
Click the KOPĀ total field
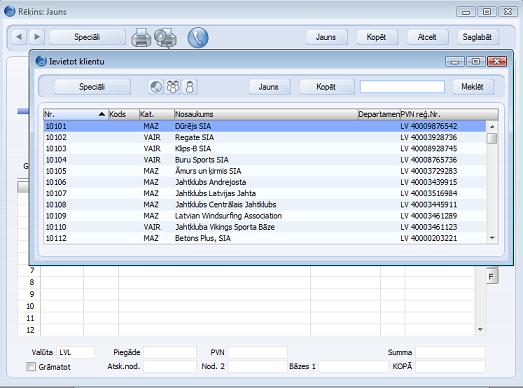tap(450, 366)
